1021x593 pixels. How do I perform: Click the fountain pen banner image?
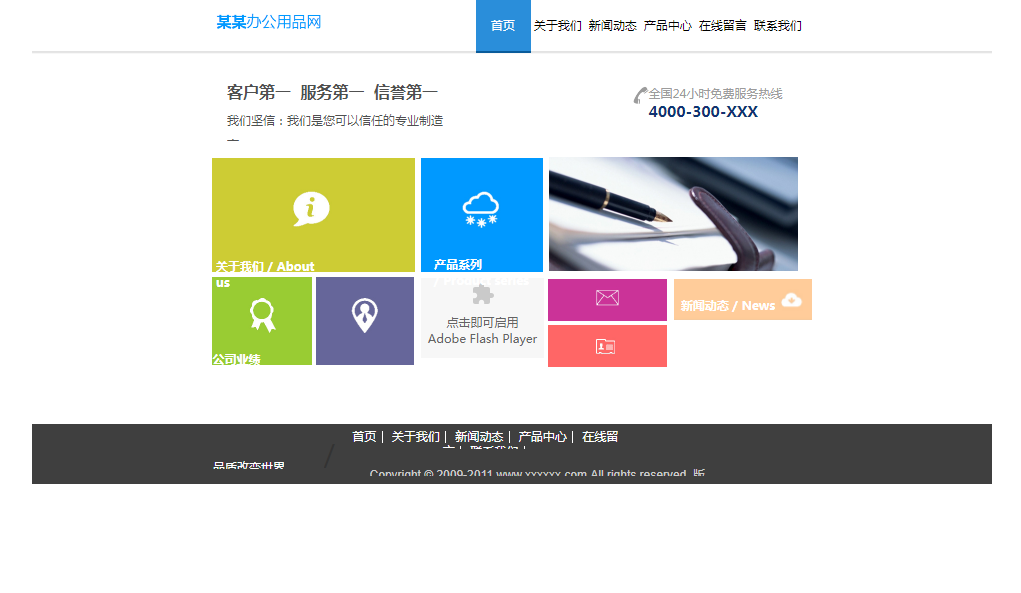[673, 214]
